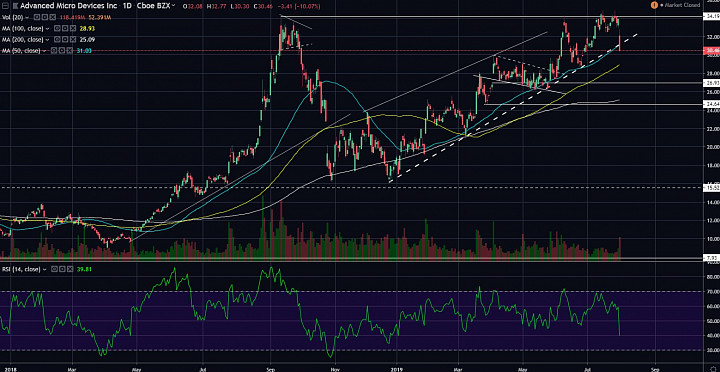Image resolution: width=720 pixels, height=372 pixels.
Task: Open settings for MA (100, close)
Action: tap(65, 28)
